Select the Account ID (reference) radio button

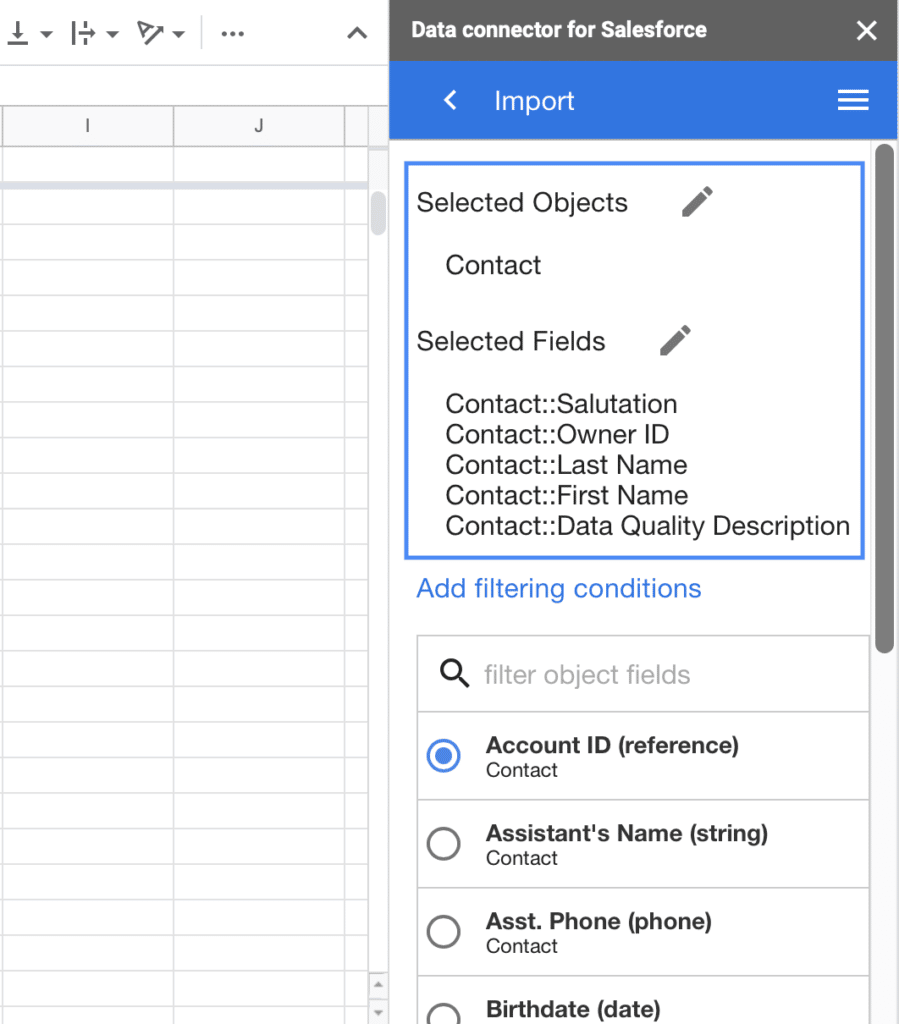443,756
